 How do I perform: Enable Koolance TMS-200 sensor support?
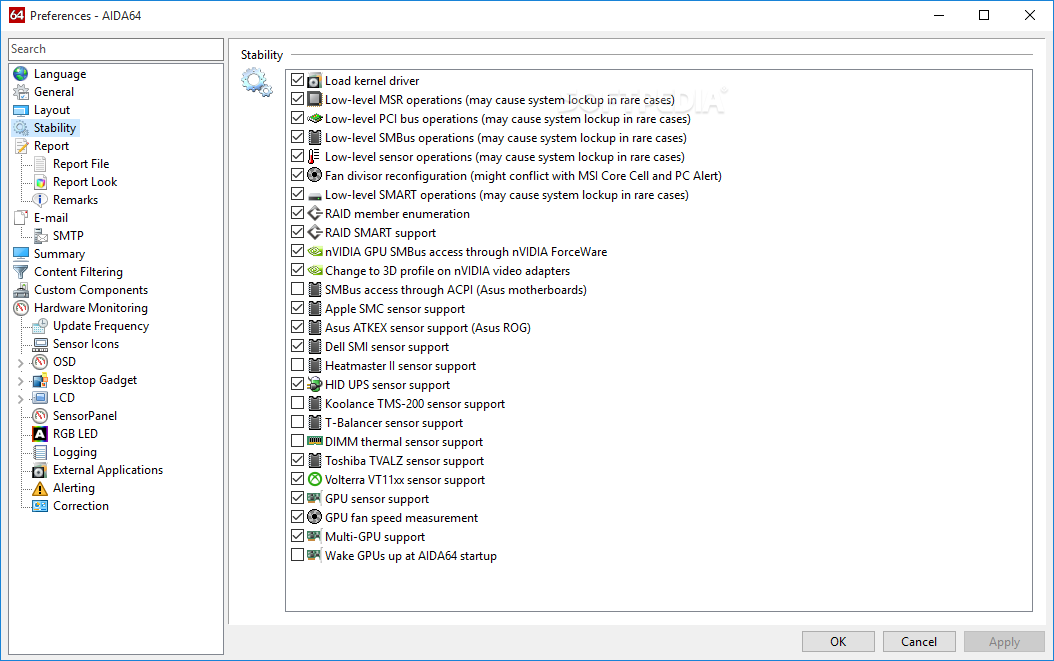point(297,403)
